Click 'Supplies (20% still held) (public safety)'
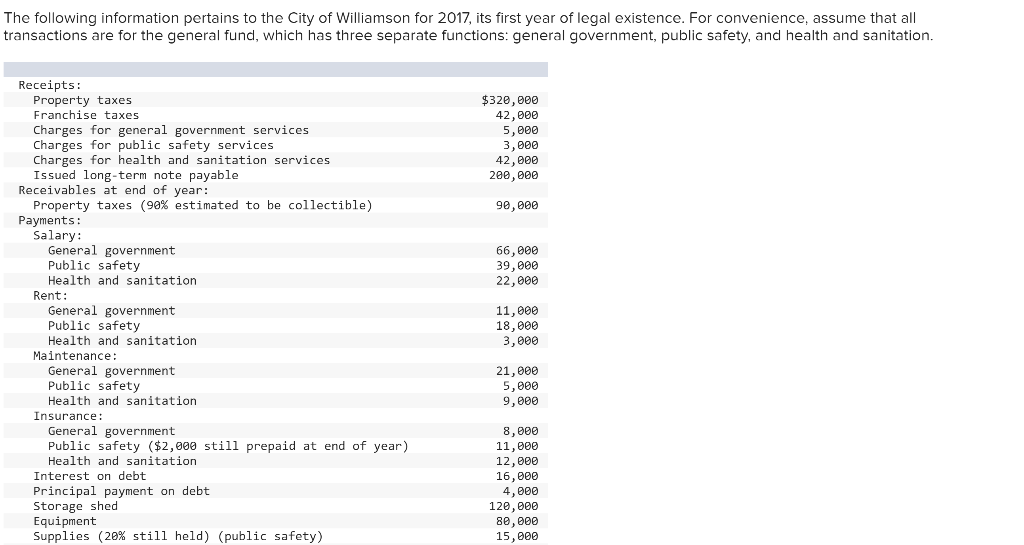This screenshot has height=545, width=1024. click(x=178, y=536)
